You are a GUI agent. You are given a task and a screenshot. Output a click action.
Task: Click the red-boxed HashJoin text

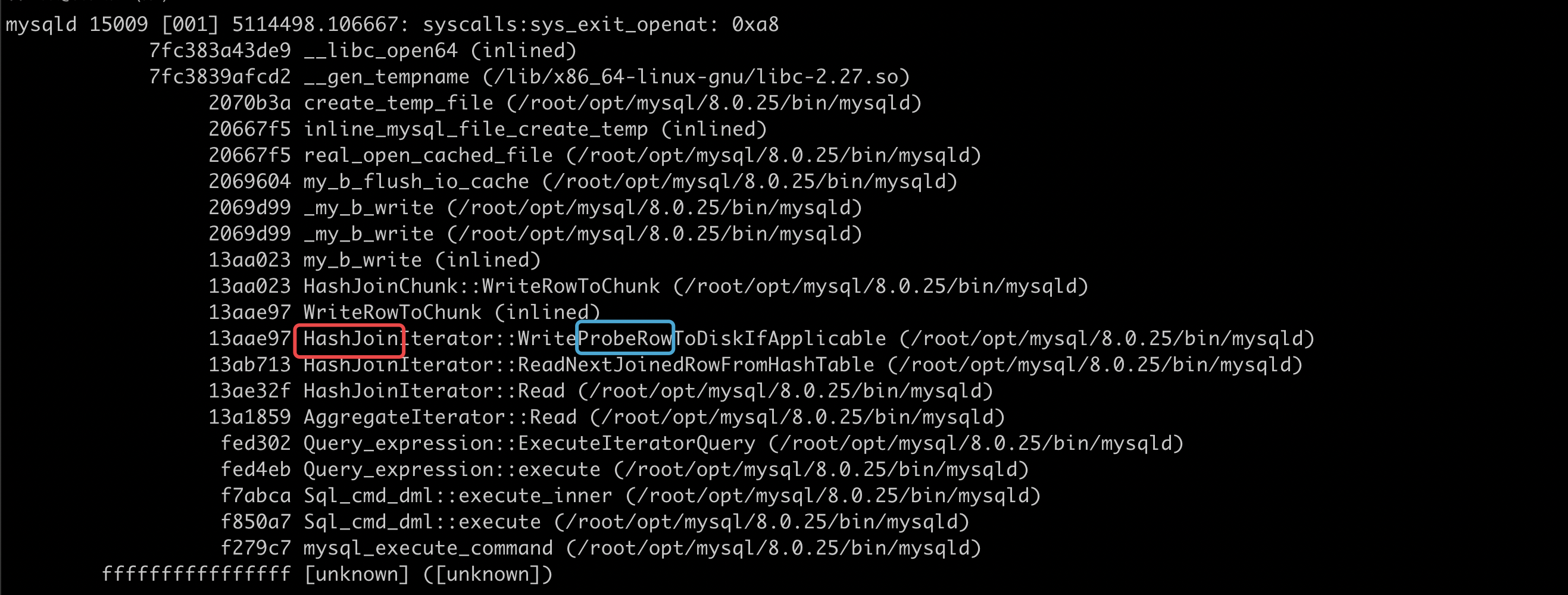click(349, 340)
